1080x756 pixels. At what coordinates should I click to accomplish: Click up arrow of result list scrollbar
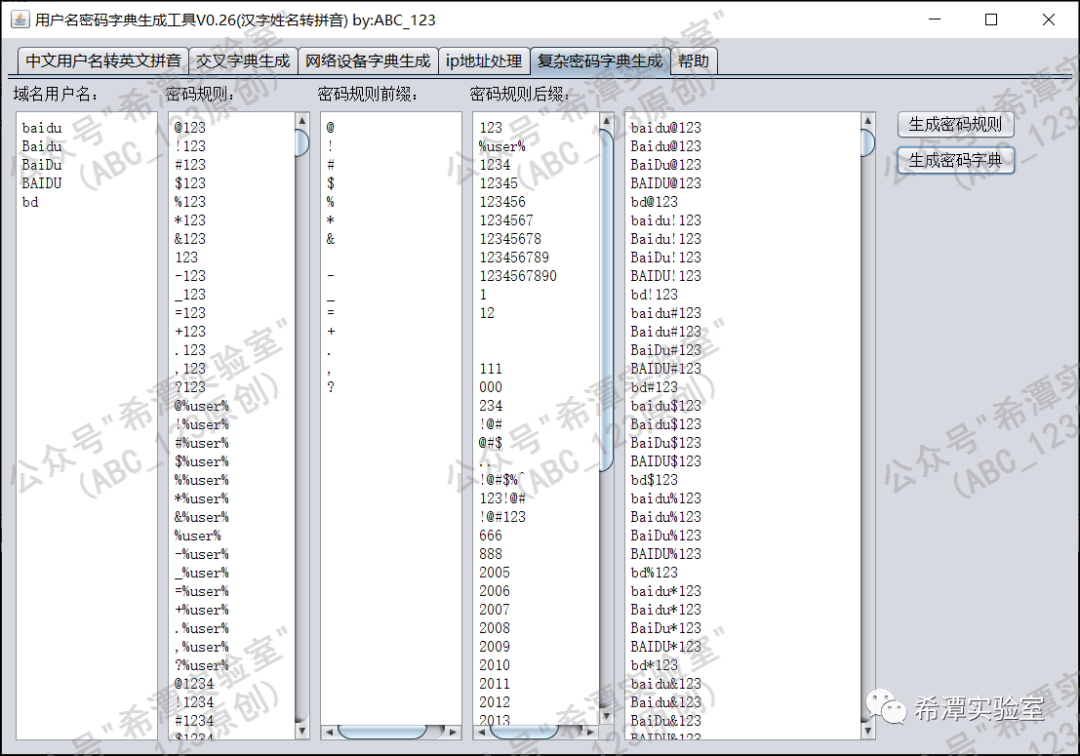point(868,120)
